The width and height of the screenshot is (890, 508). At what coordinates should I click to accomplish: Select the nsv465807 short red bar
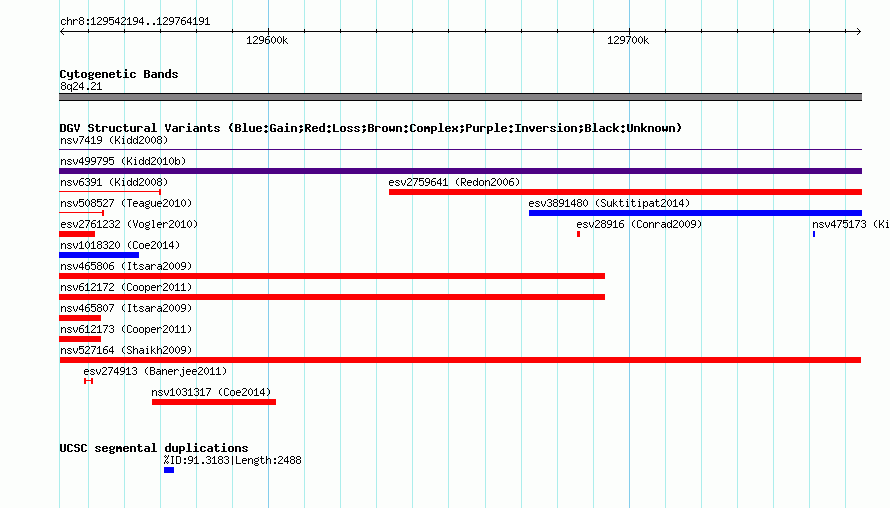click(80, 318)
